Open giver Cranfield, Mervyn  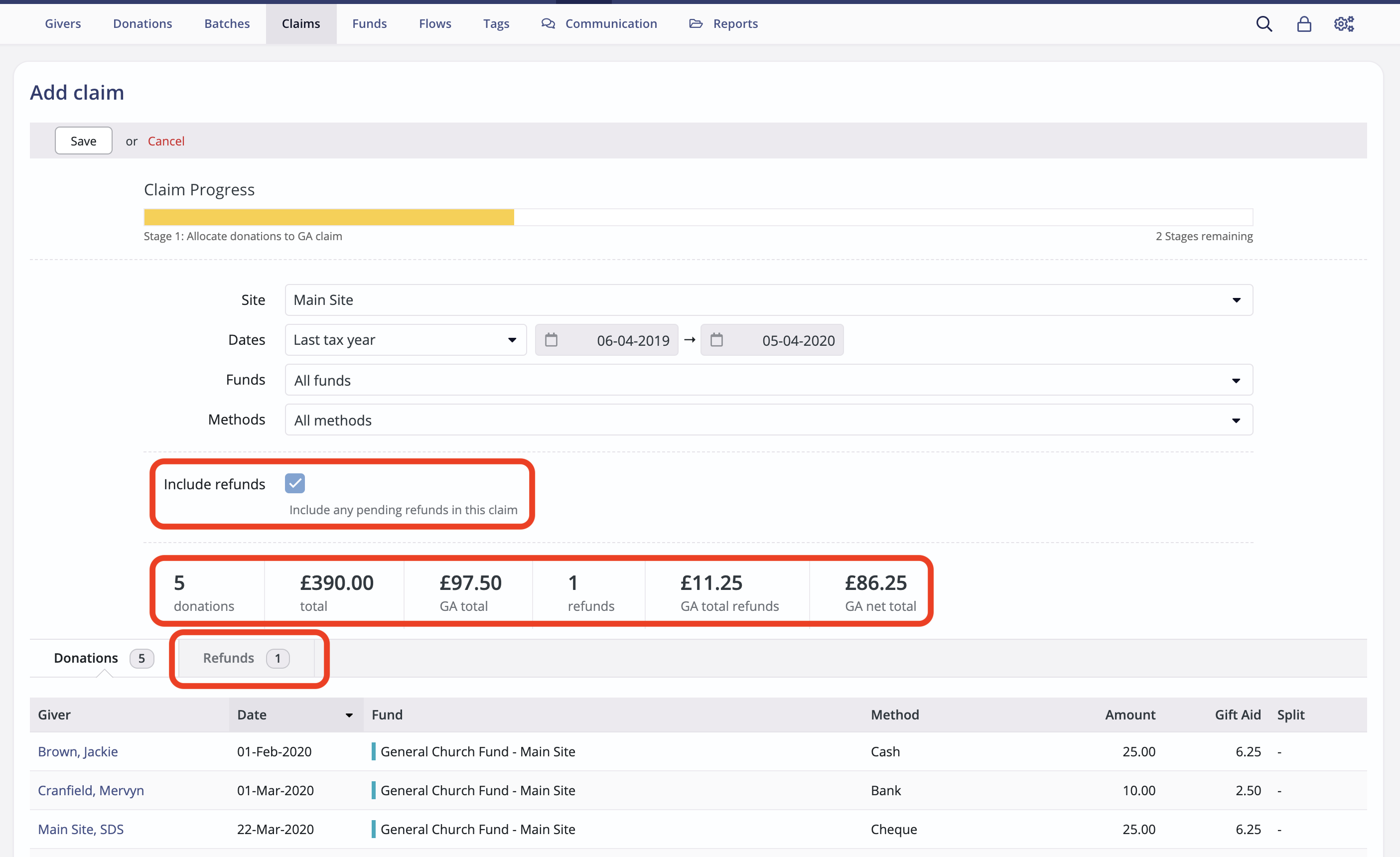tap(91, 790)
